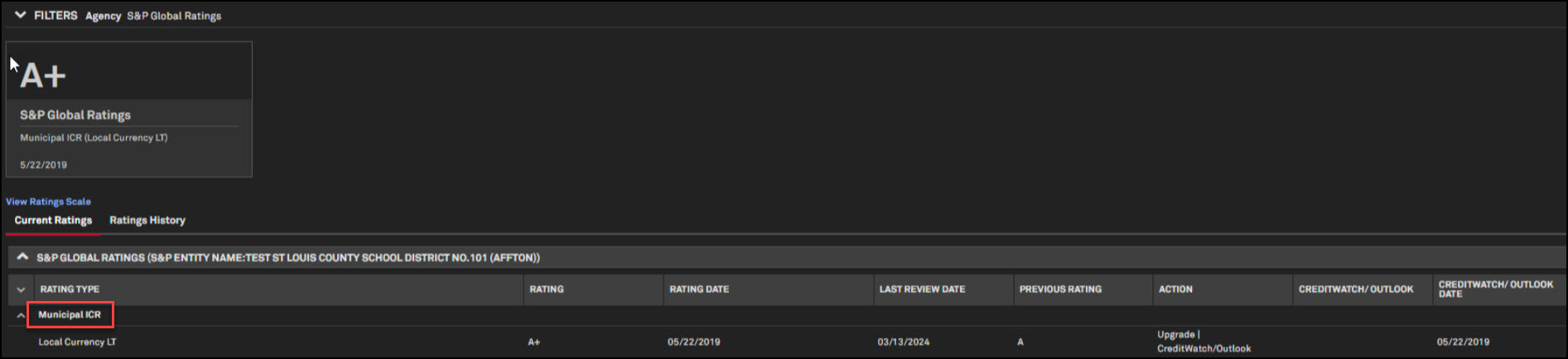
Task: Switch to the Ratings History tab
Action: (x=147, y=221)
